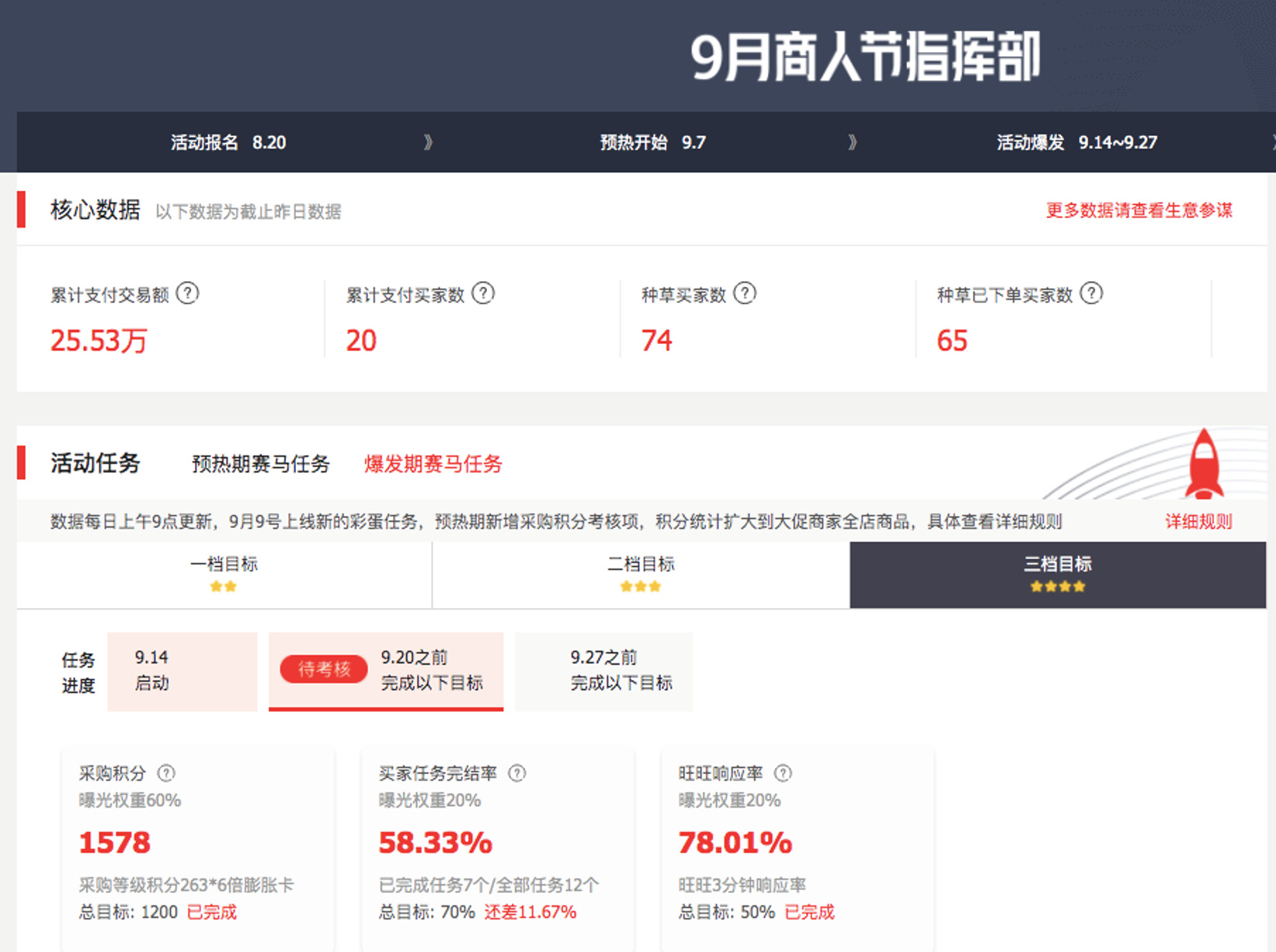Image resolution: width=1276 pixels, height=952 pixels.
Task: Click the 待考核 status badge
Action: click(x=324, y=669)
